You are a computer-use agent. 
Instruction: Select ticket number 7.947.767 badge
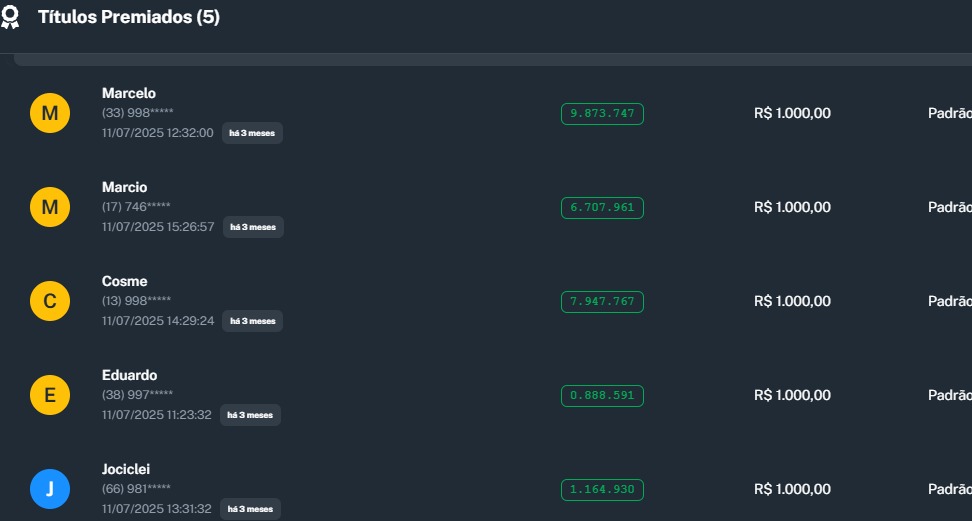pyautogui.click(x=602, y=301)
